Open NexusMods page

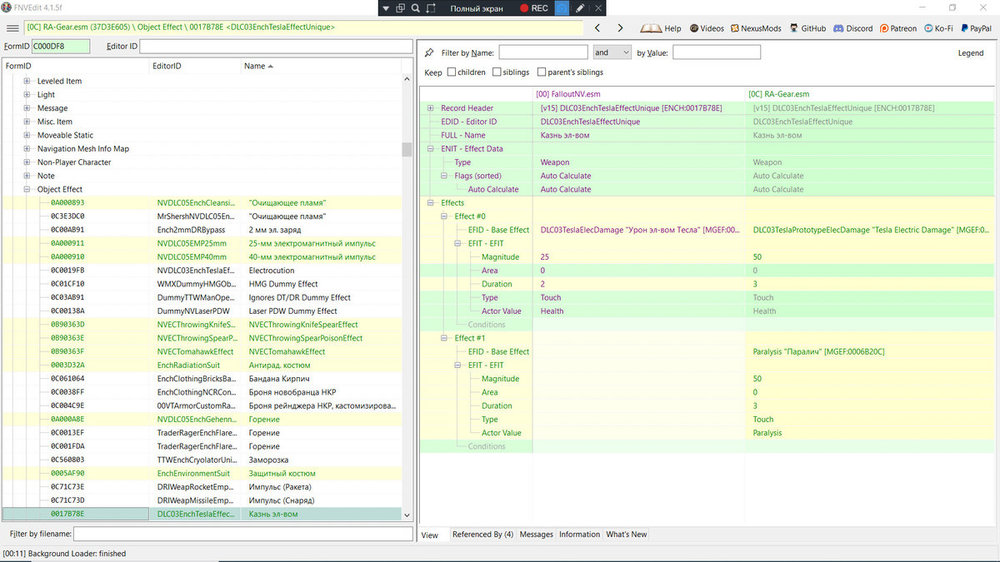point(756,28)
